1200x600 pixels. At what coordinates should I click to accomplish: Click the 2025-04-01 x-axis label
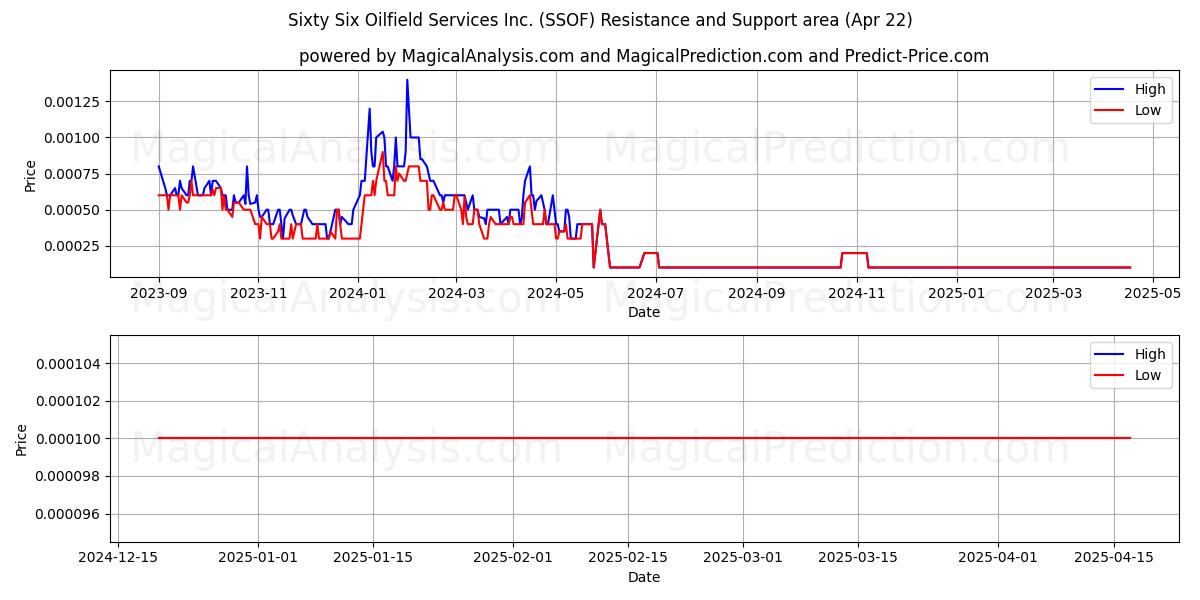coord(998,559)
